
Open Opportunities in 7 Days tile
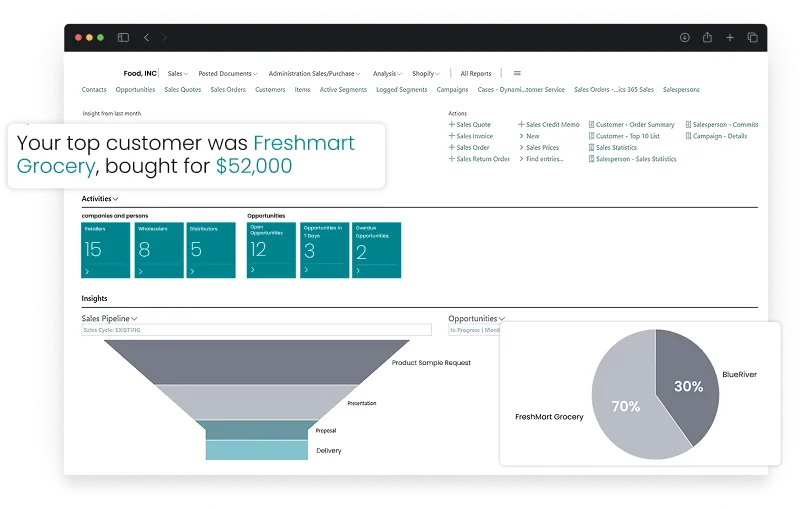pyautogui.click(x=325, y=250)
